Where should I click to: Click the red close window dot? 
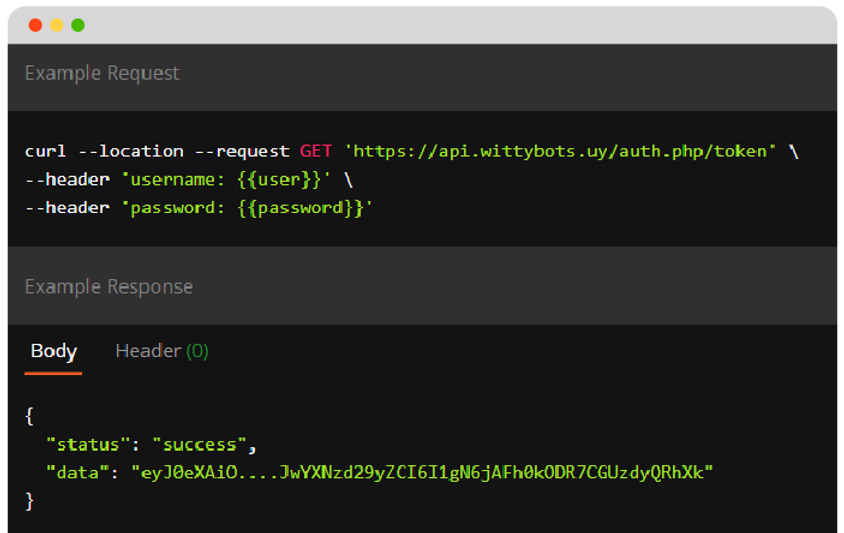tap(36, 25)
